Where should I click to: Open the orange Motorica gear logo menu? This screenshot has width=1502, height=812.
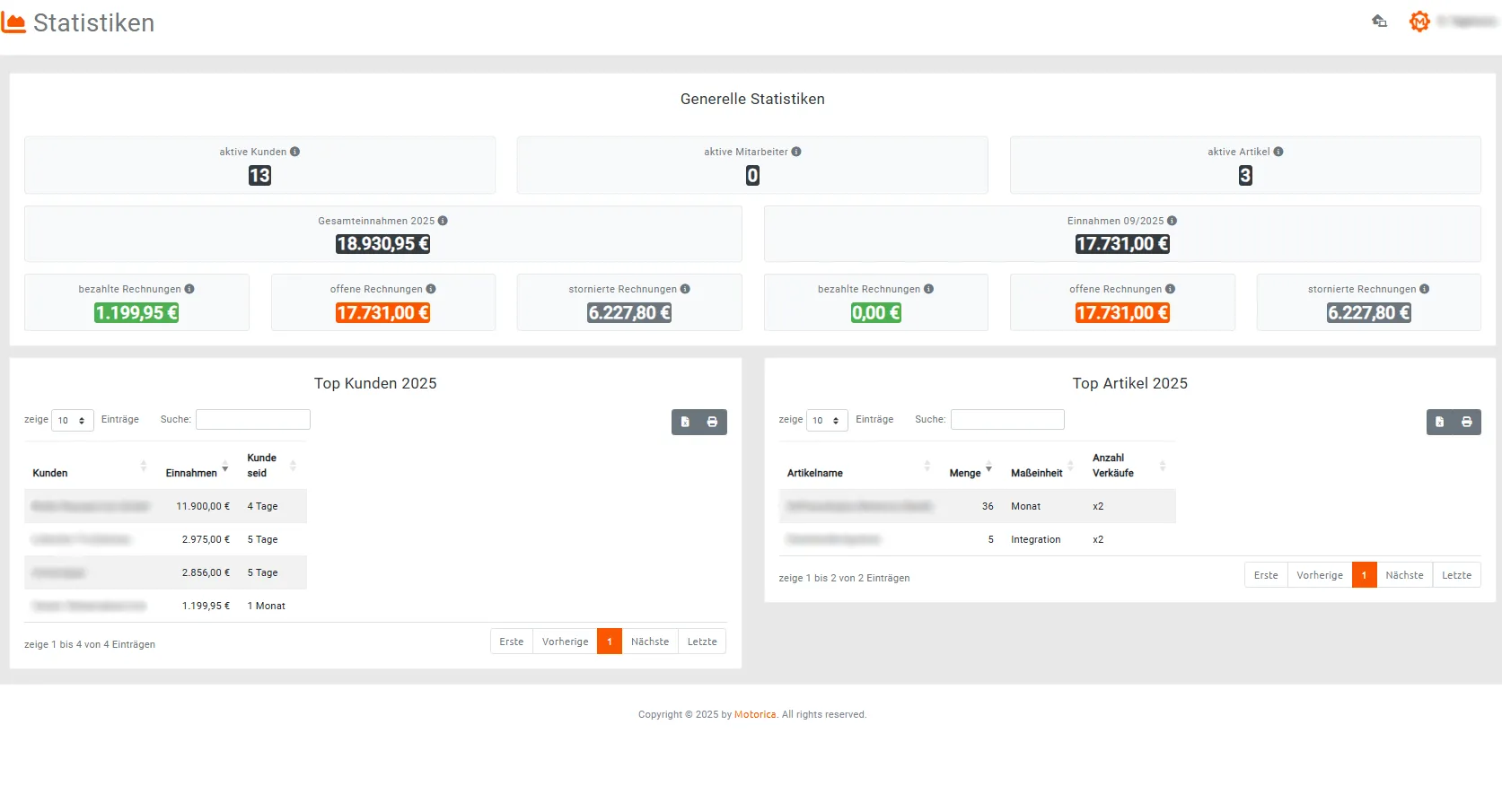[1419, 22]
